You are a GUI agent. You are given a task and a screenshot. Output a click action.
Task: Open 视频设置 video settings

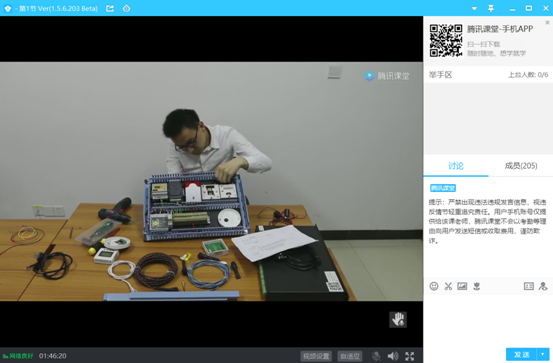[316, 356]
